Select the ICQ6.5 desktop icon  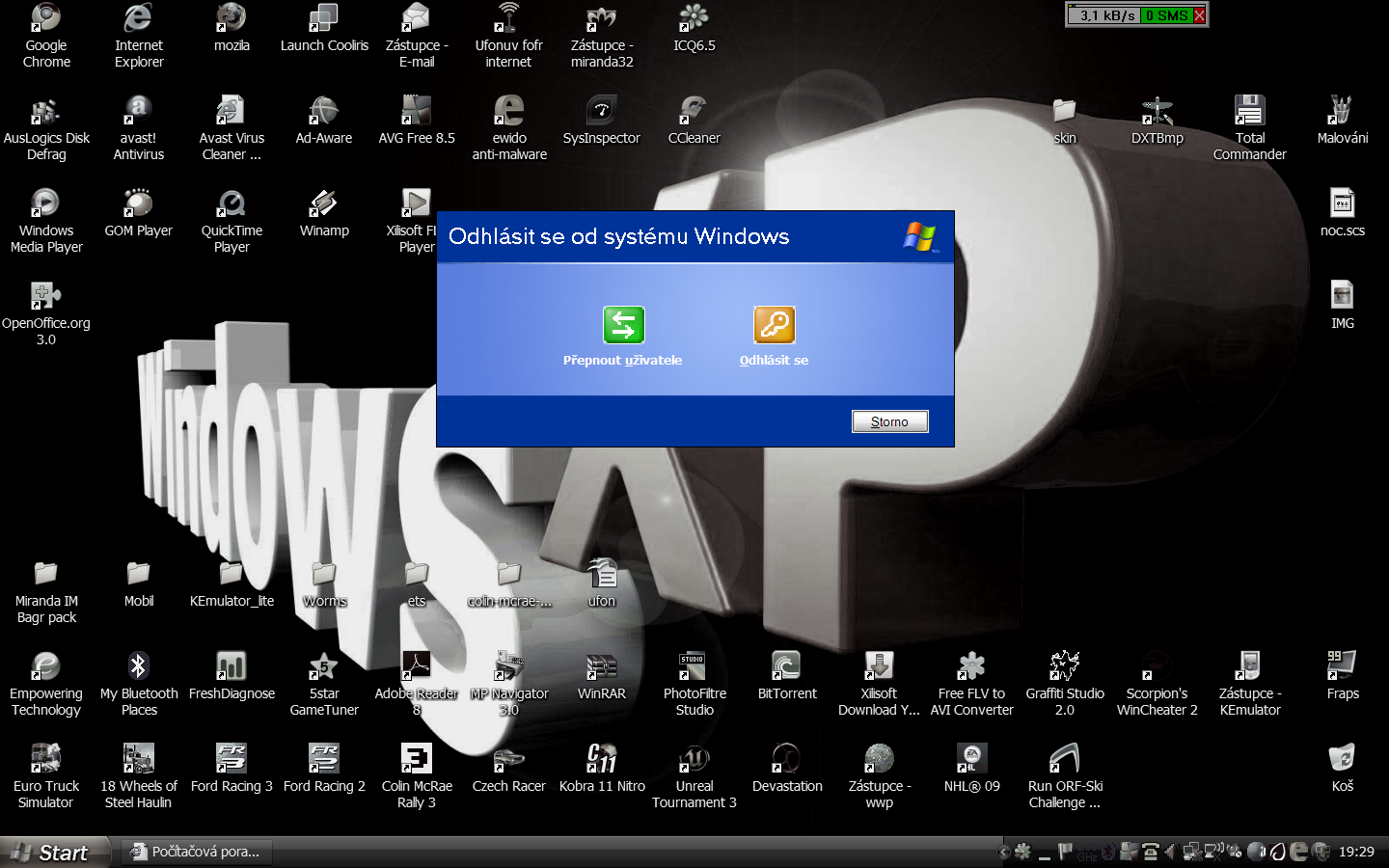[x=694, y=18]
